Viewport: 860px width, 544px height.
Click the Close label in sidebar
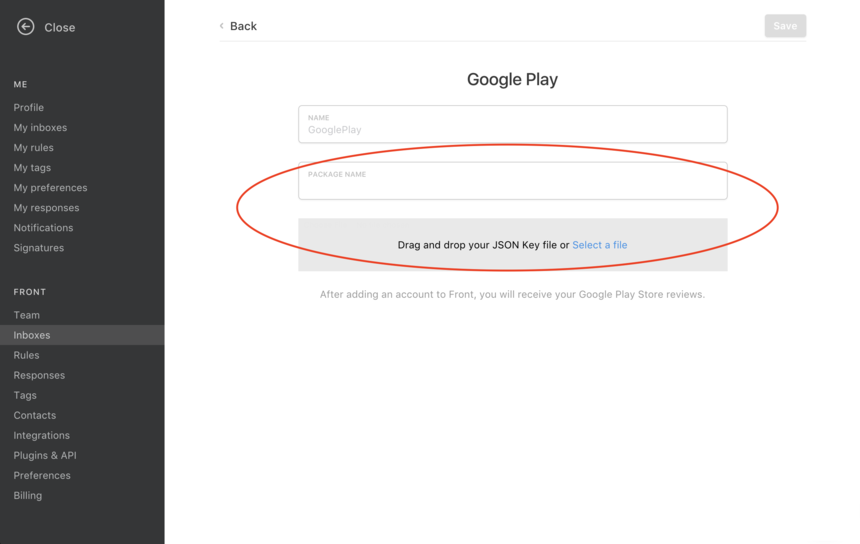pyautogui.click(x=60, y=27)
